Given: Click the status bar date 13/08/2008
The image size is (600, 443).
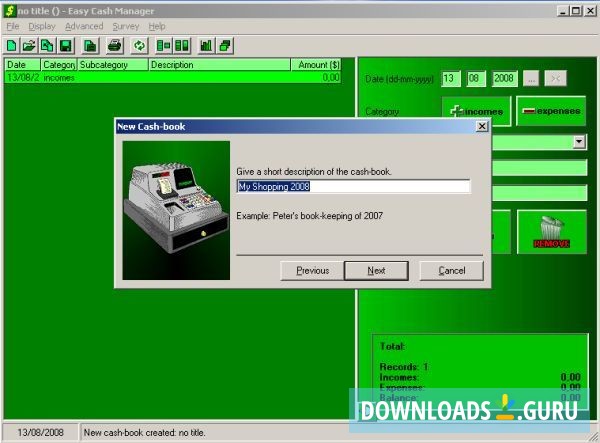Looking at the screenshot, I should tap(41, 433).
